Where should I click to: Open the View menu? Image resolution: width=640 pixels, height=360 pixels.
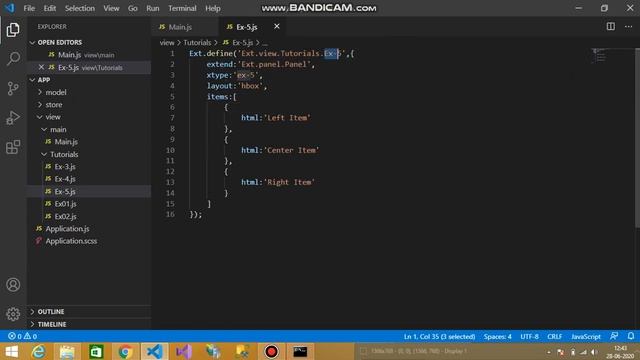pos(111,8)
